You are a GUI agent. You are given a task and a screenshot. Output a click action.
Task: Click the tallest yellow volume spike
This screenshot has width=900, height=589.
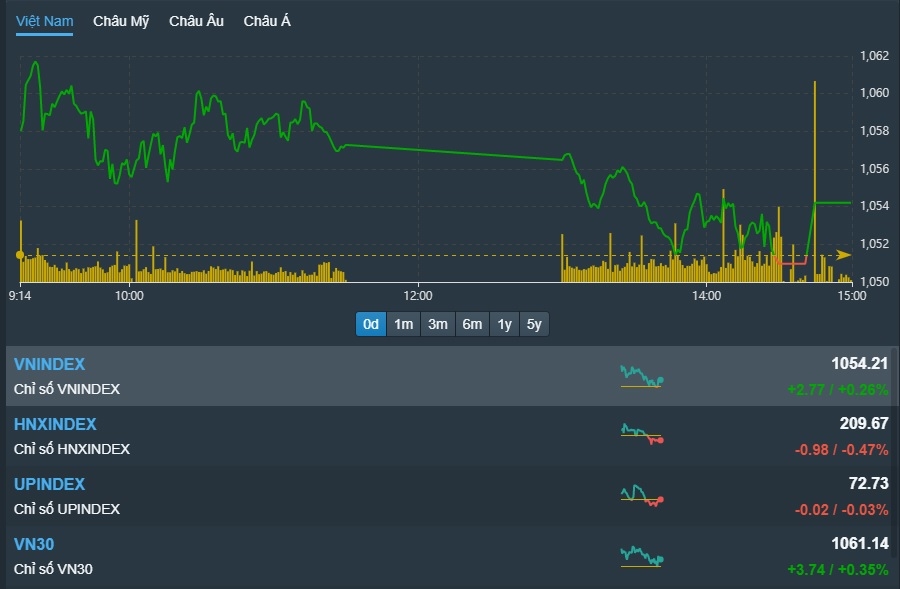click(815, 150)
